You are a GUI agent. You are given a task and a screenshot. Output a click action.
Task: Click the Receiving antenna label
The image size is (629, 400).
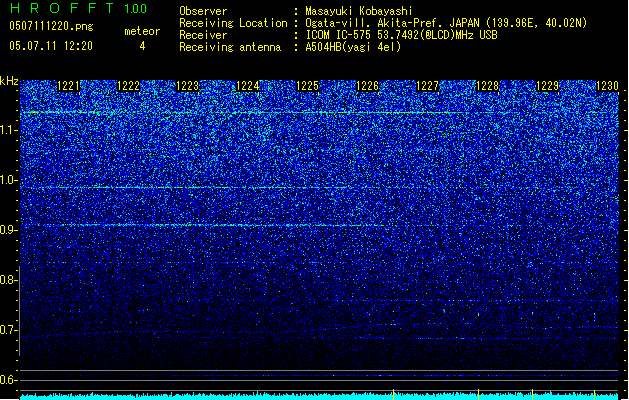tap(230, 47)
